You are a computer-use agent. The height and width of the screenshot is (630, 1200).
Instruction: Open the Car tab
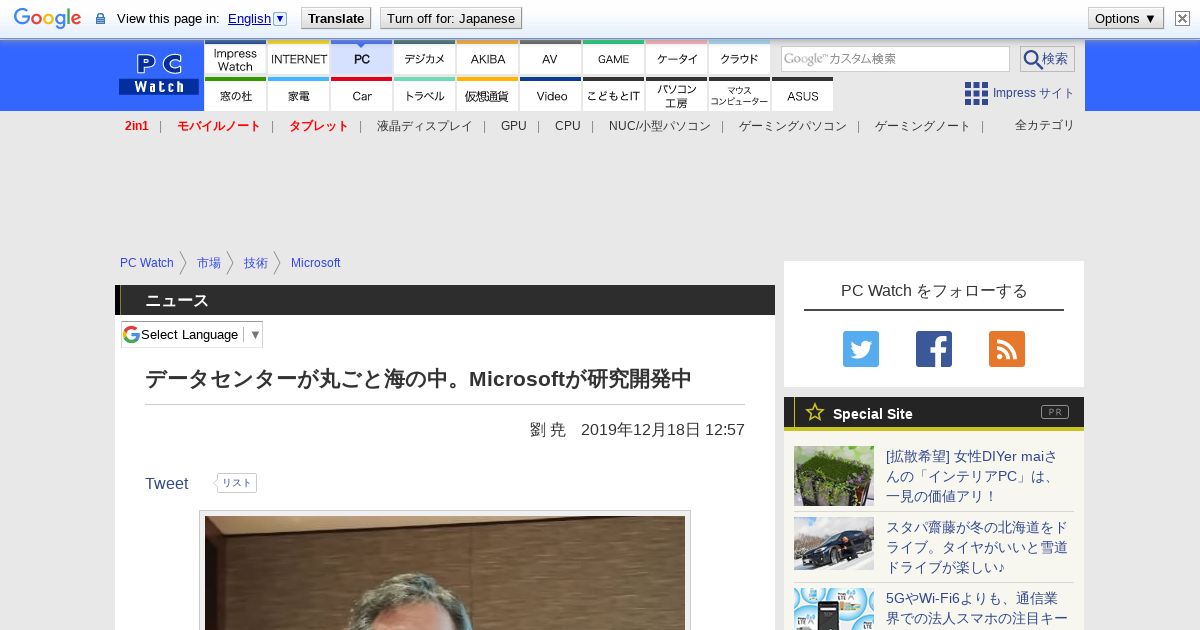click(x=362, y=95)
